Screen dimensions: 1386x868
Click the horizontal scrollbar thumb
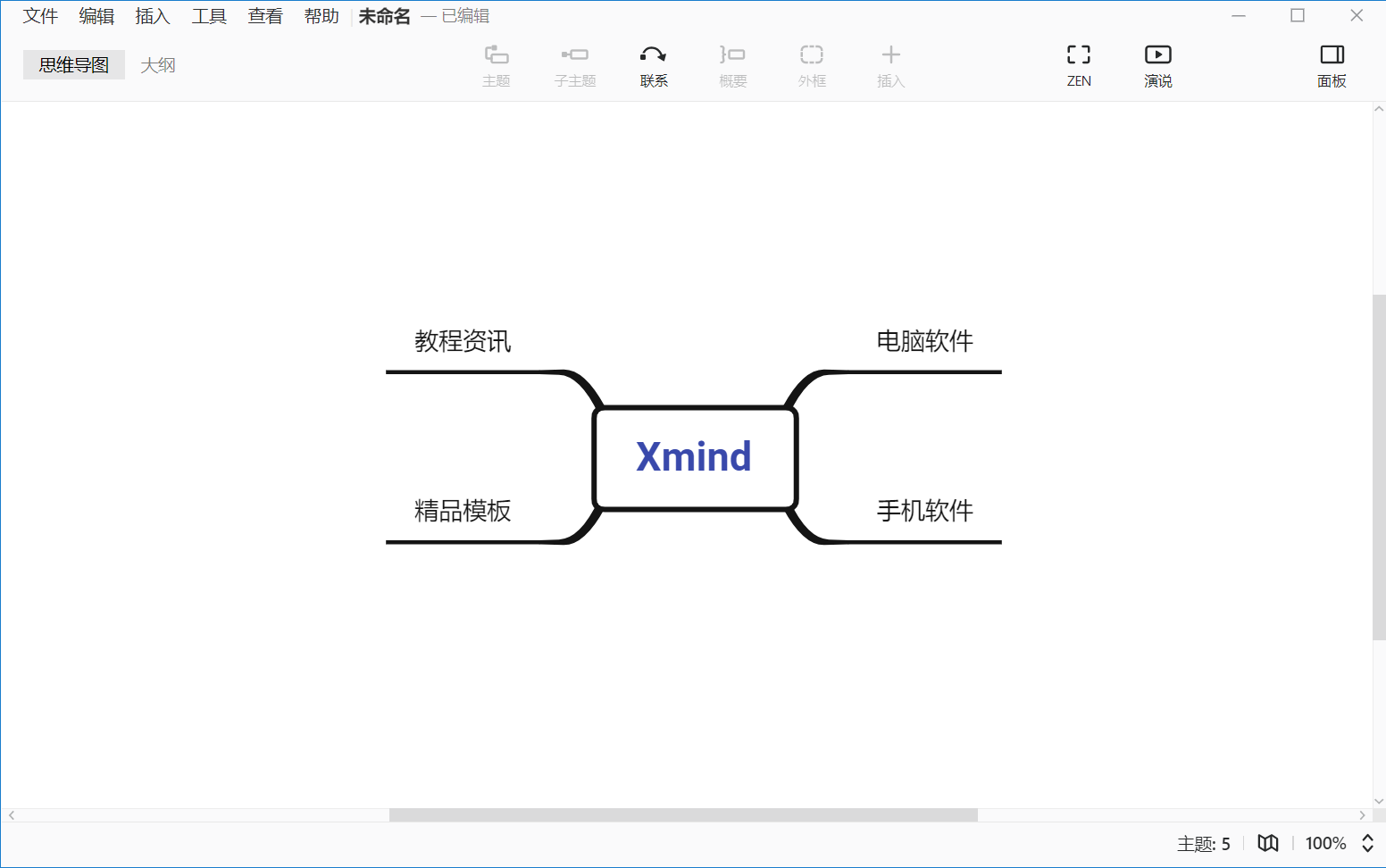(683, 815)
